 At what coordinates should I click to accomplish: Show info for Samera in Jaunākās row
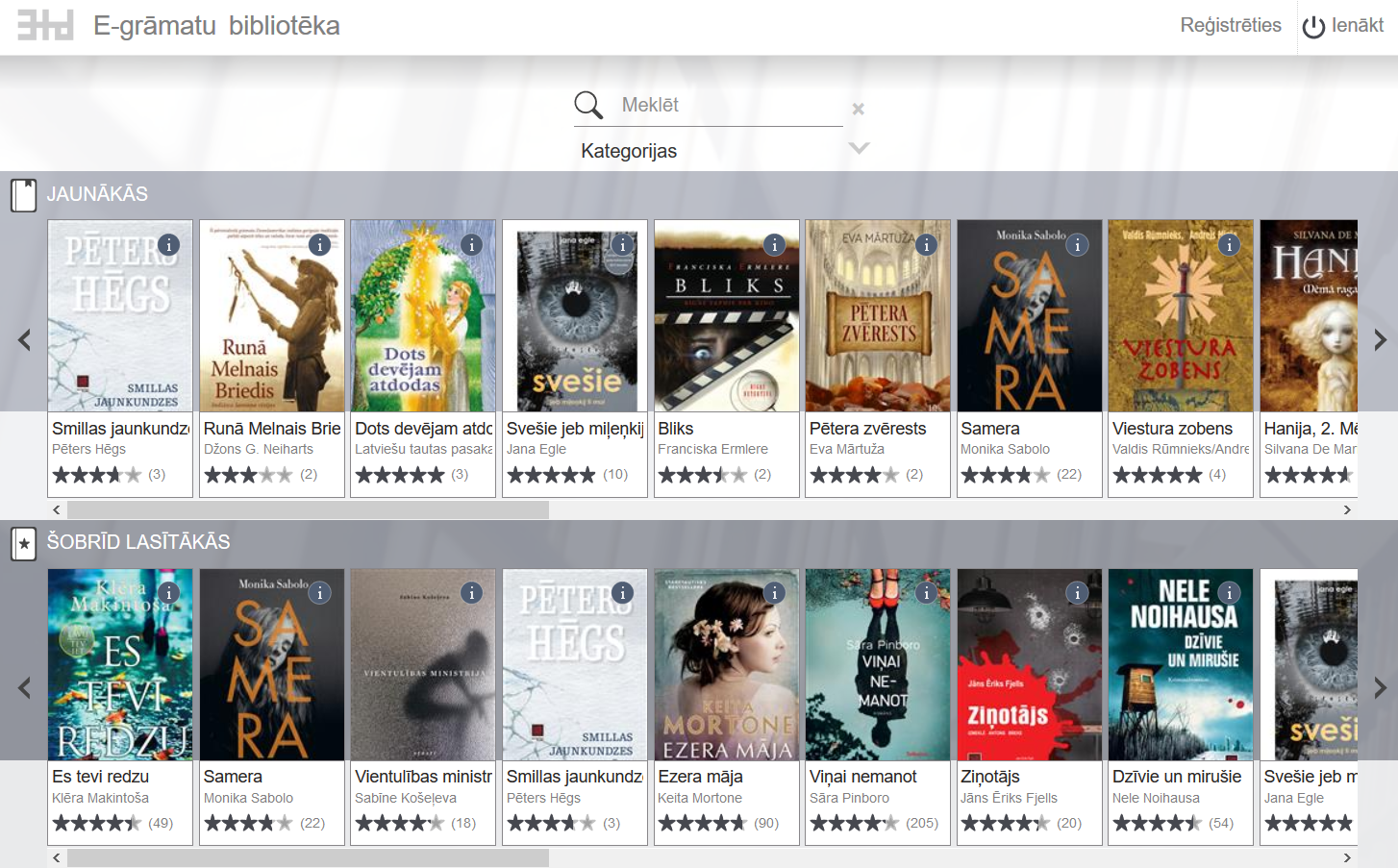(1077, 245)
